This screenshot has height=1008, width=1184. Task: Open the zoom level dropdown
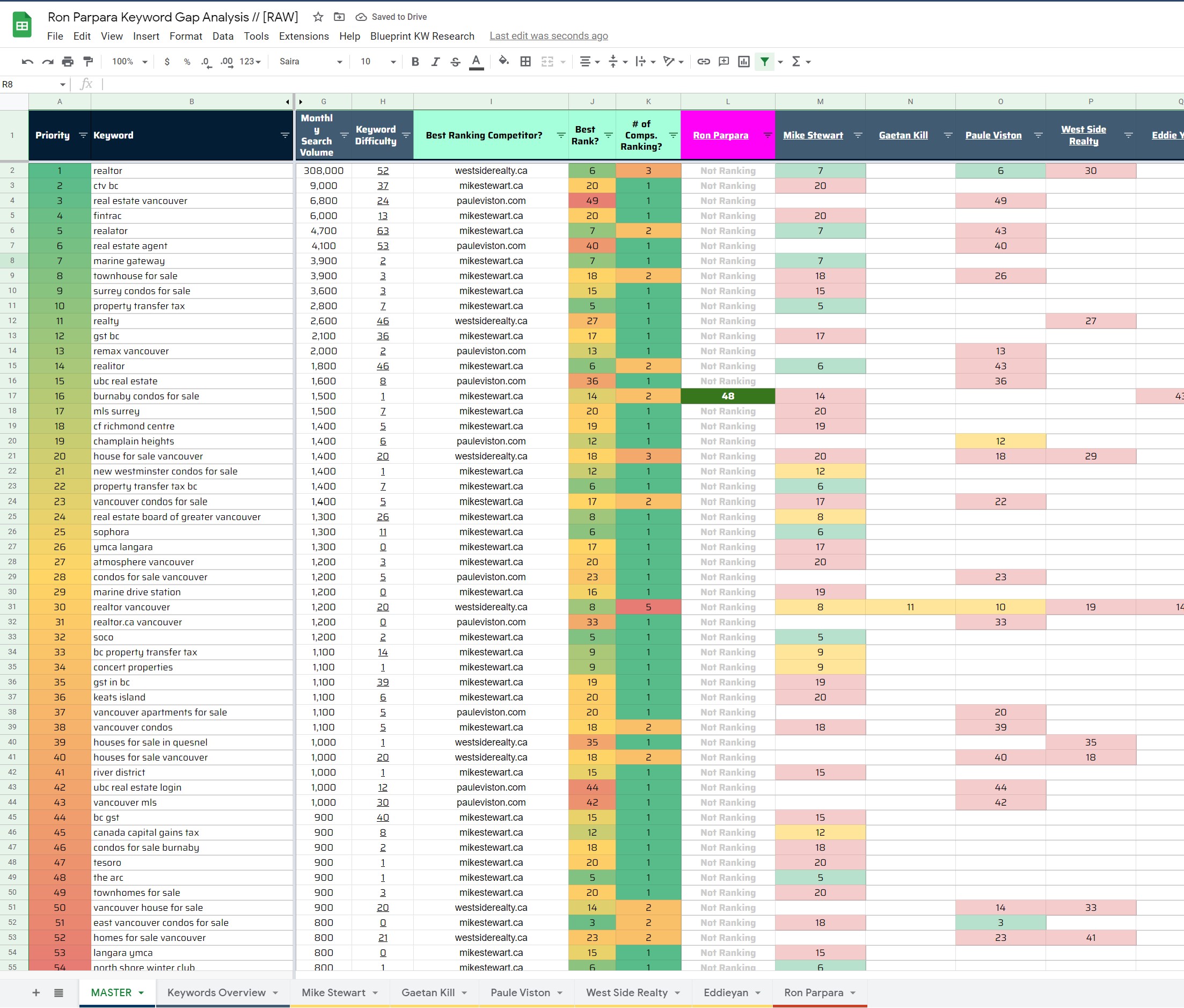click(x=129, y=62)
